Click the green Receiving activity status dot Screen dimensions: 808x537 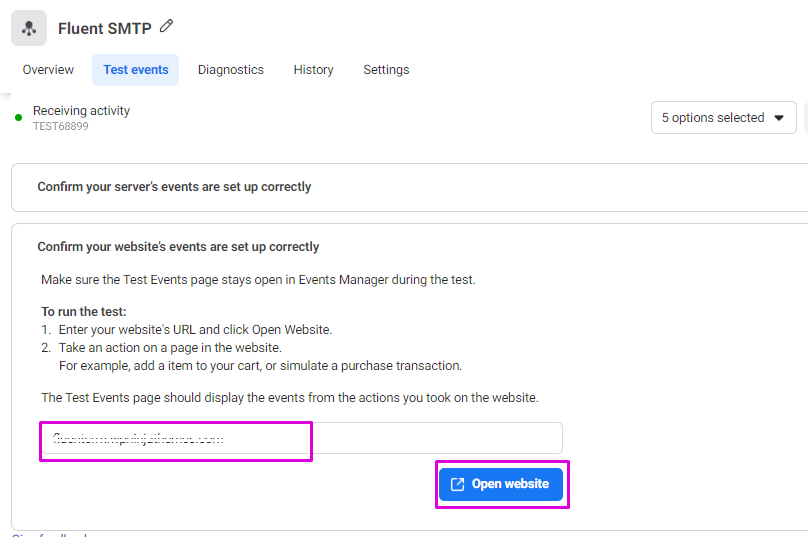coord(19,118)
